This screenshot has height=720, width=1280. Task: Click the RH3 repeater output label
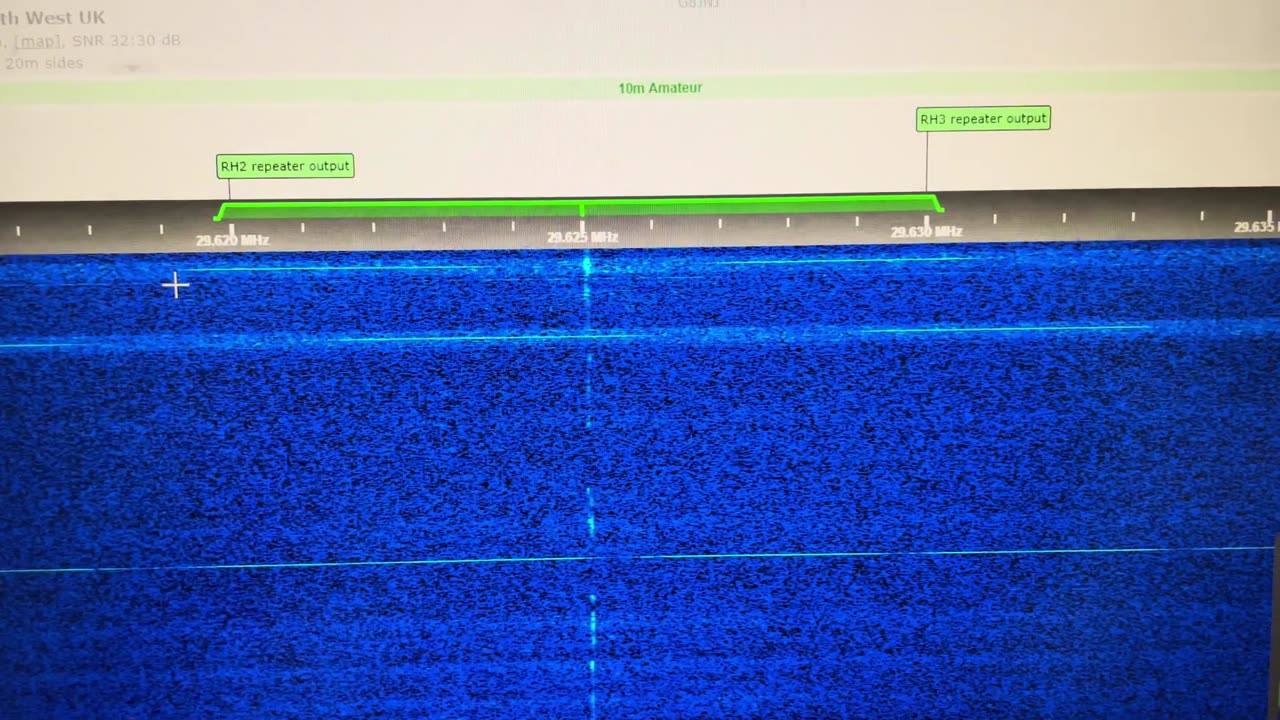tap(983, 119)
